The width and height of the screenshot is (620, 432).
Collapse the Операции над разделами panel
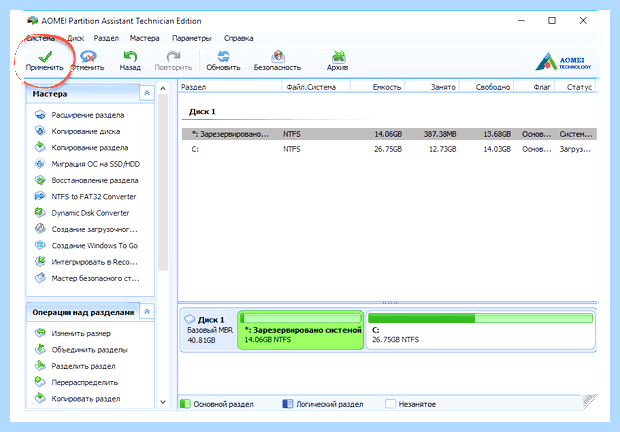(x=147, y=311)
